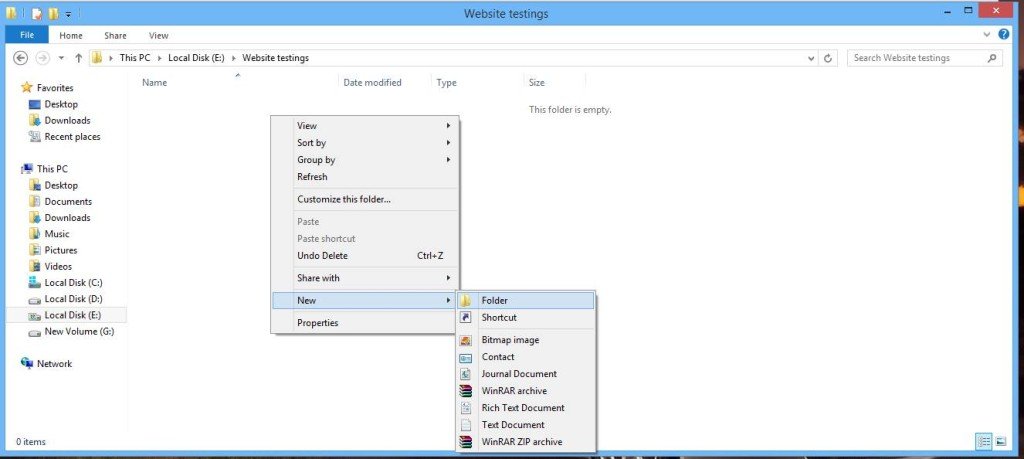
Task: Open the Sort by submenu
Action: tap(365, 142)
